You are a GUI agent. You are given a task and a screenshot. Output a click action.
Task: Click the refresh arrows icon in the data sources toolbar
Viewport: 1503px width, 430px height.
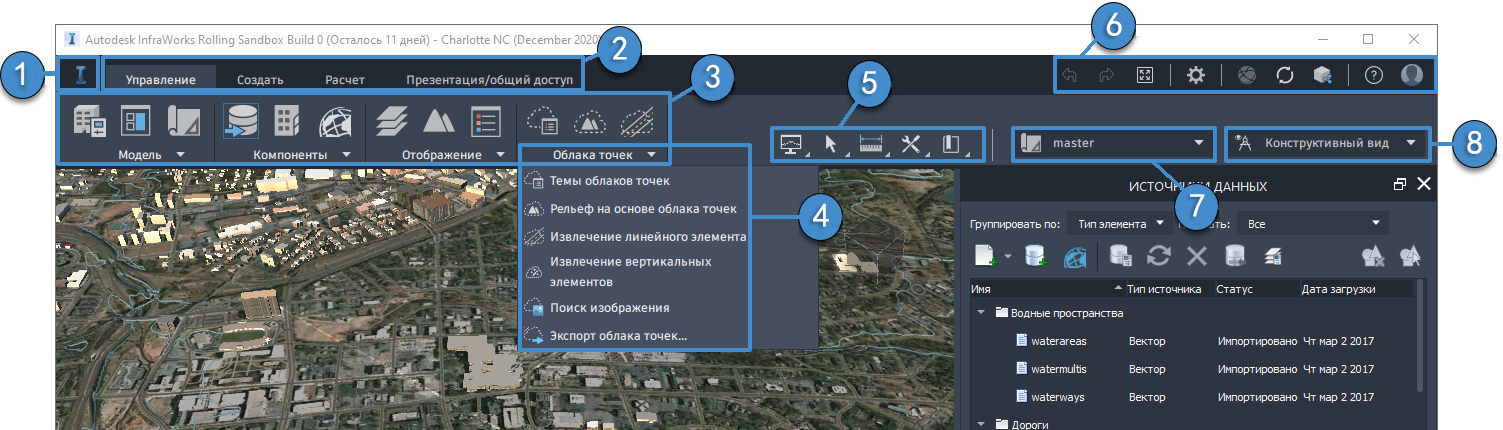[x=1159, y=256]
